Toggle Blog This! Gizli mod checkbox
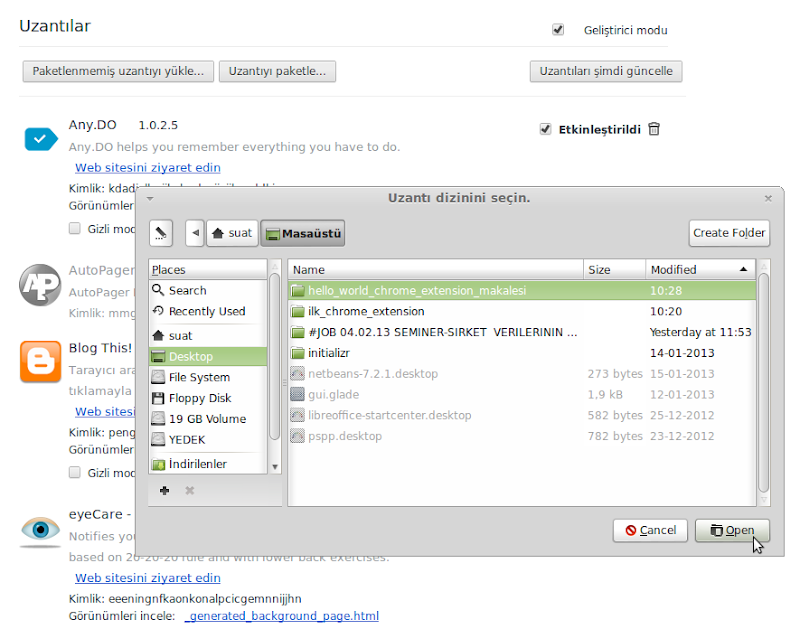Image resolution: width=800 pixels, height=629 pixels. (75, 472)
